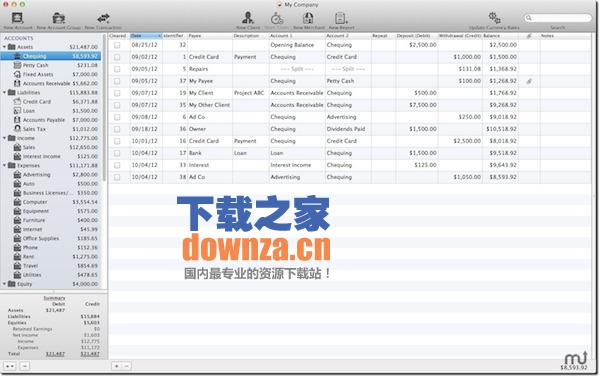Click the attachment paperclip in My Payee row
This screenshot has width=600, height=377.
point(529,81)
